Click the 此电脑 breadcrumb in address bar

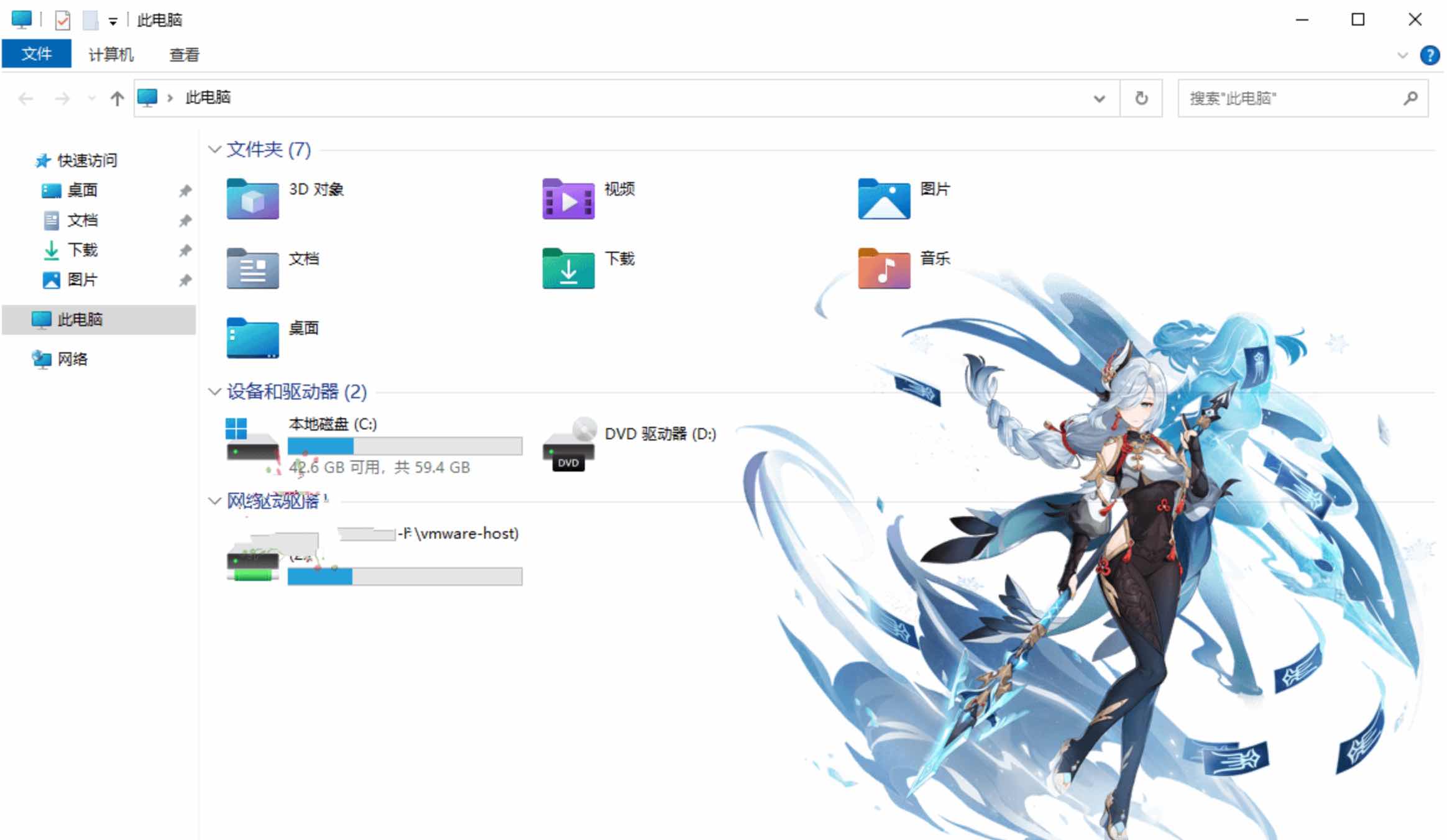(x=208, y=98)
